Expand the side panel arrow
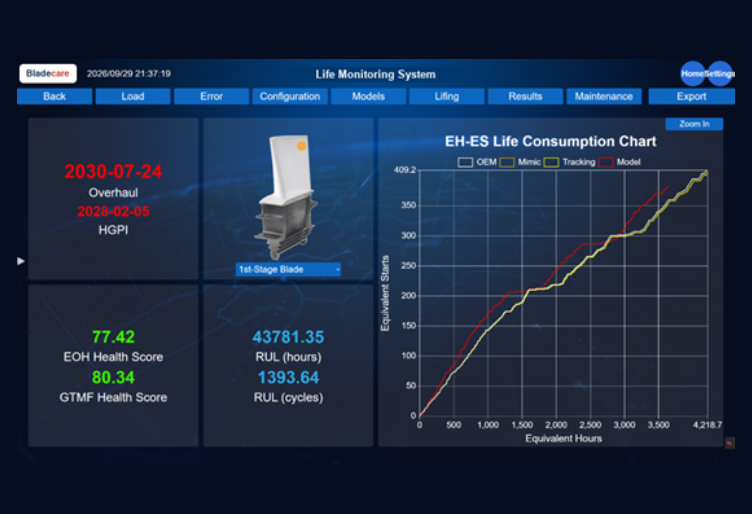The width and height of the screenshot is (752, 514). tap(21, 261)
